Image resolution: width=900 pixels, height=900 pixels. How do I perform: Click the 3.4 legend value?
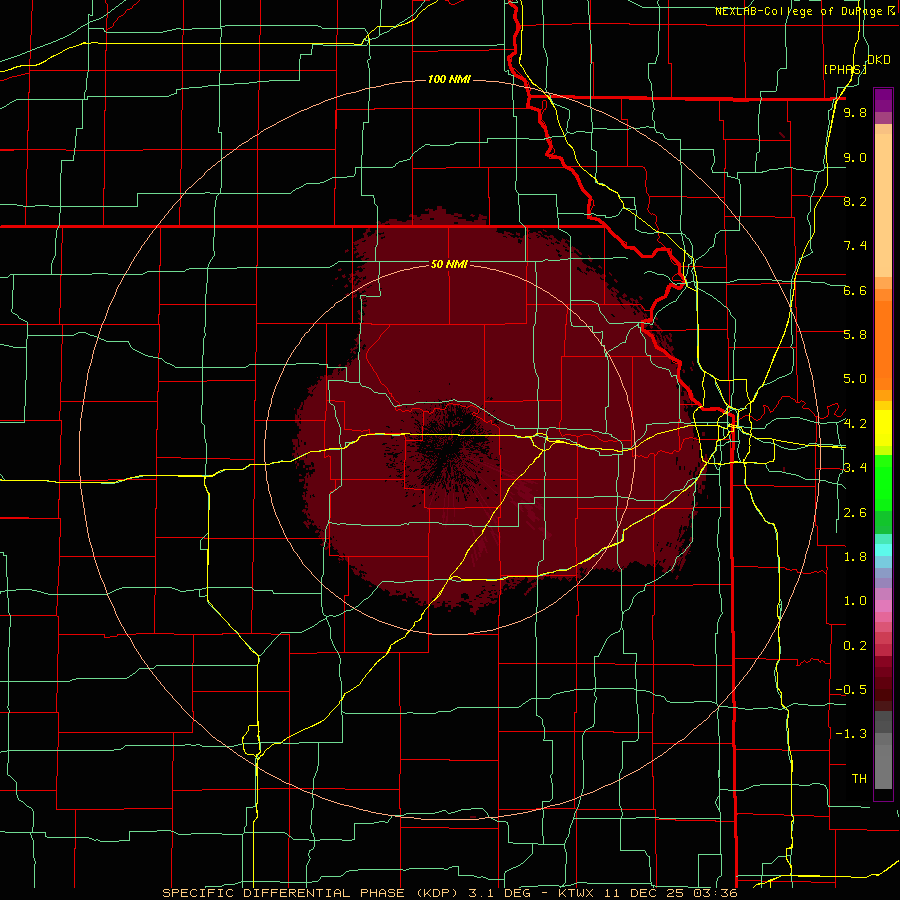(855, 468)
